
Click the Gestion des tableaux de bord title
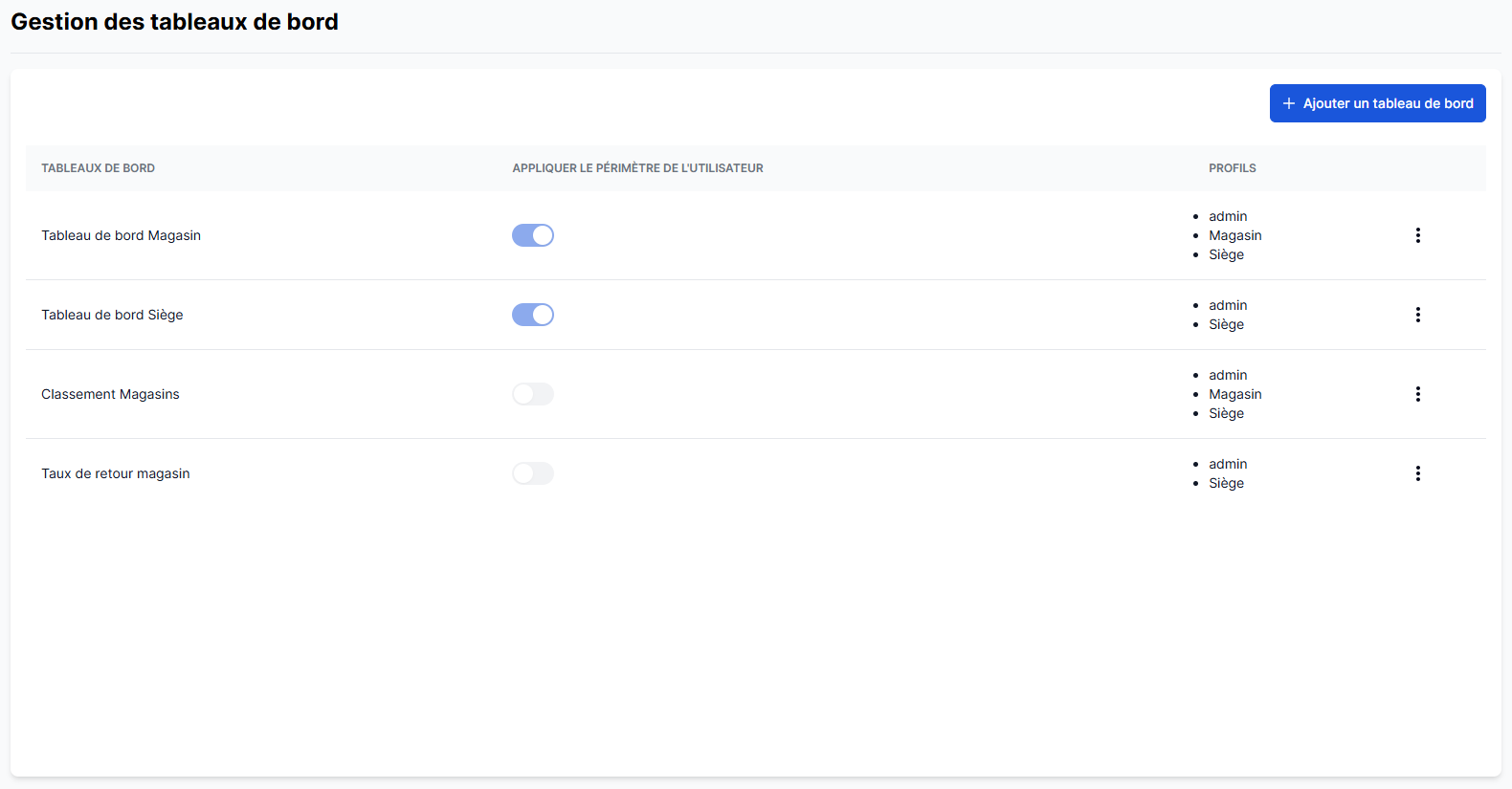point(174,22)
